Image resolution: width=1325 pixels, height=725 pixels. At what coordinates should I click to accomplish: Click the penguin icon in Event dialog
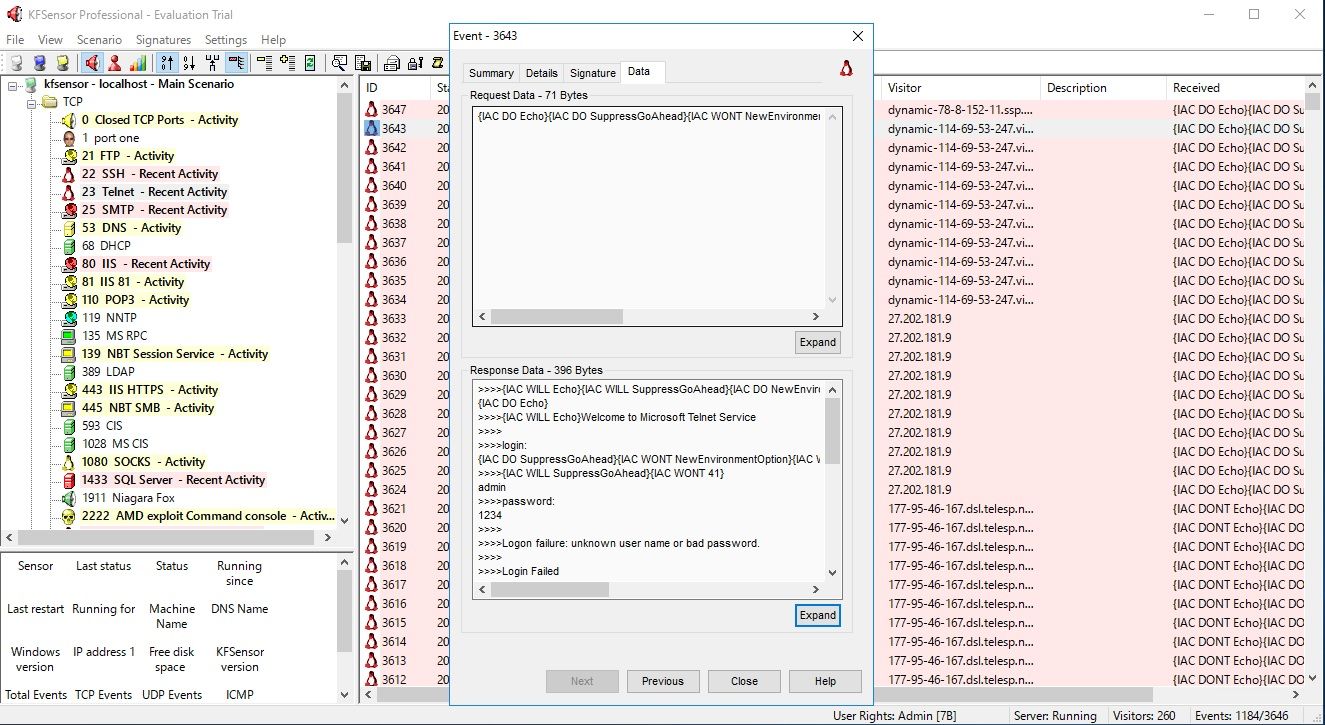point(846,69)
